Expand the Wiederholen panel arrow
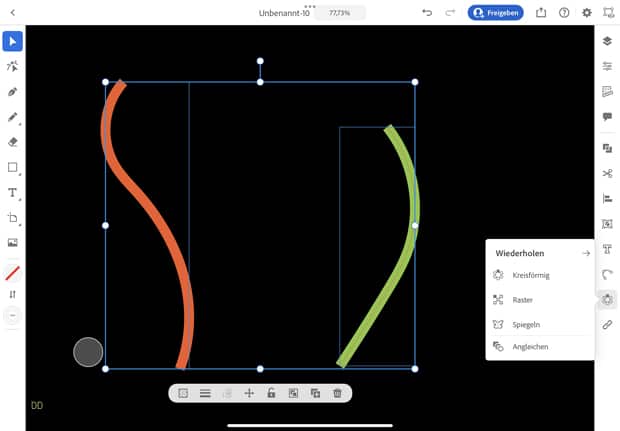 586,253
